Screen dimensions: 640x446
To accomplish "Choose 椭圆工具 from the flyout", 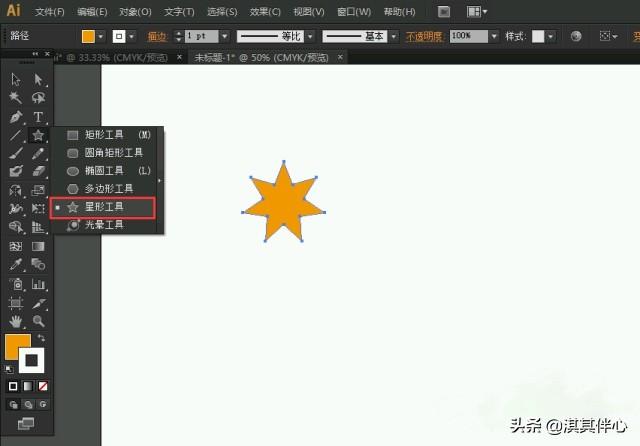I will click(104, 171).
